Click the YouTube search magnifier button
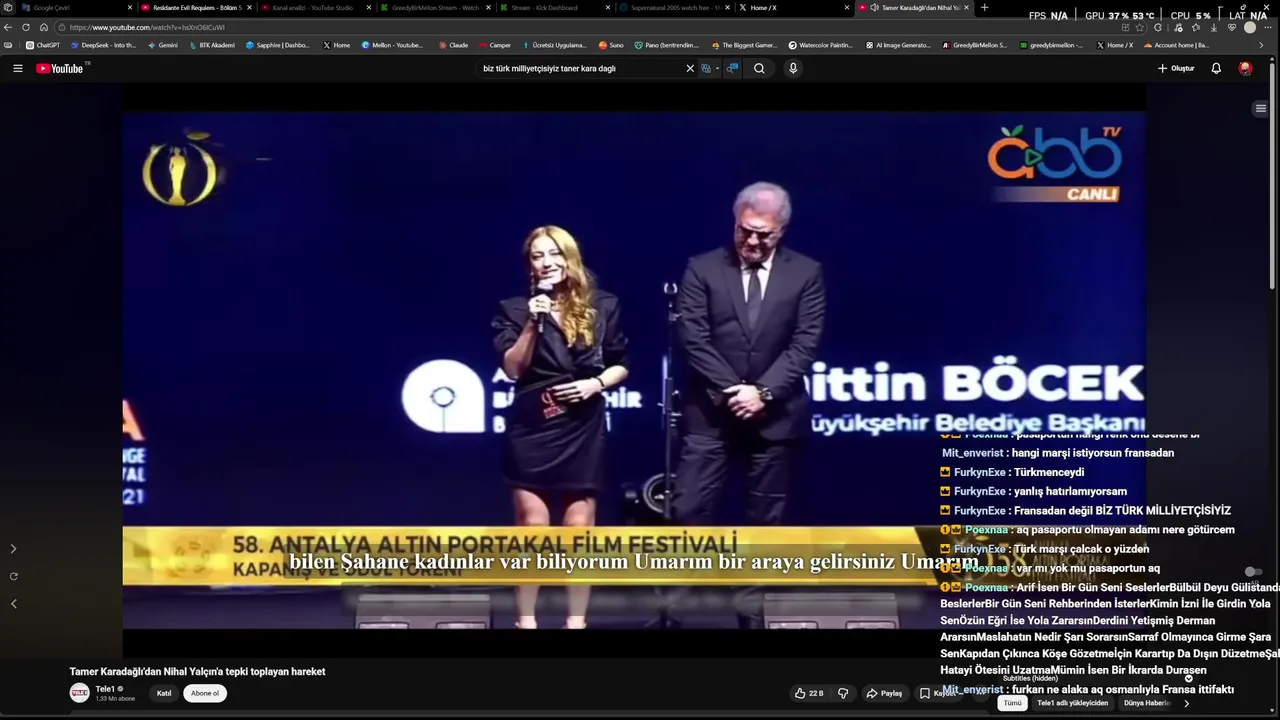 pos(759,68)
